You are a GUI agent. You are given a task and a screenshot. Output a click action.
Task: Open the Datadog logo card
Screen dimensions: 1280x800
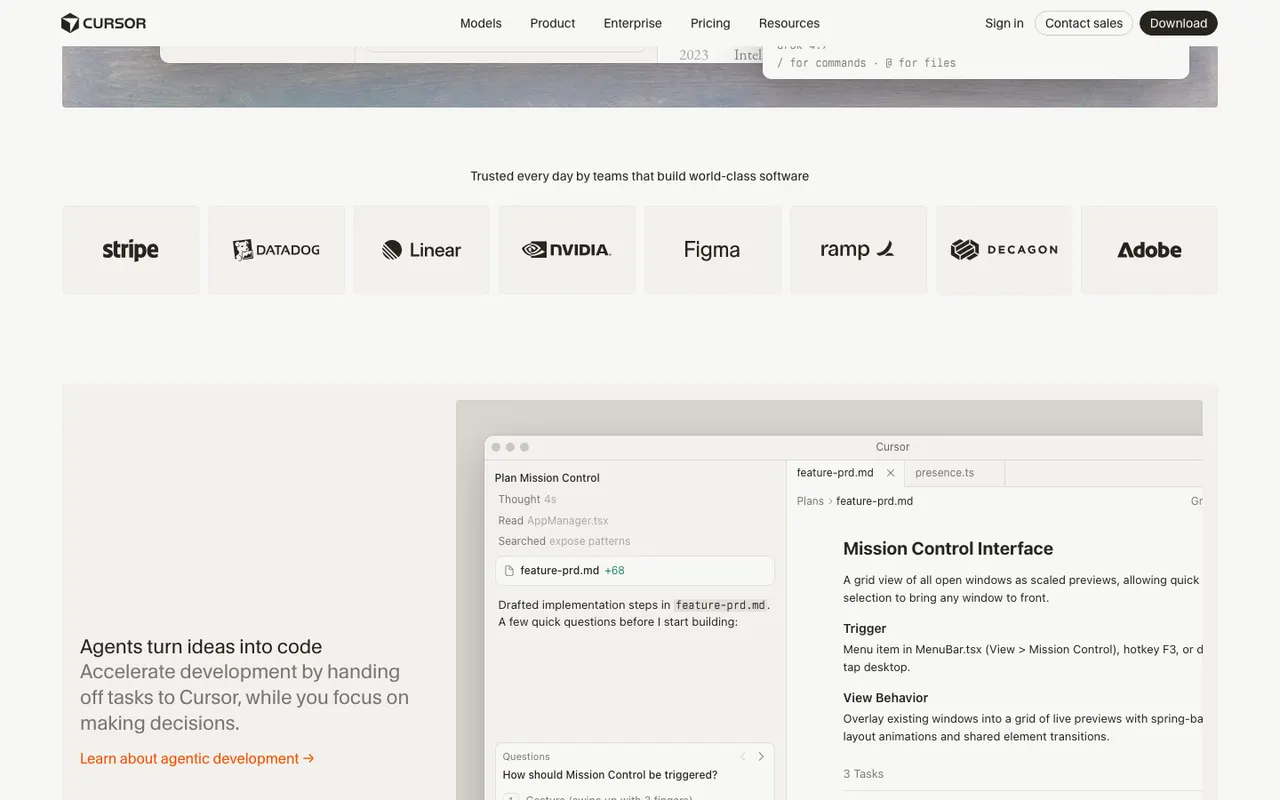pos(276,250)
